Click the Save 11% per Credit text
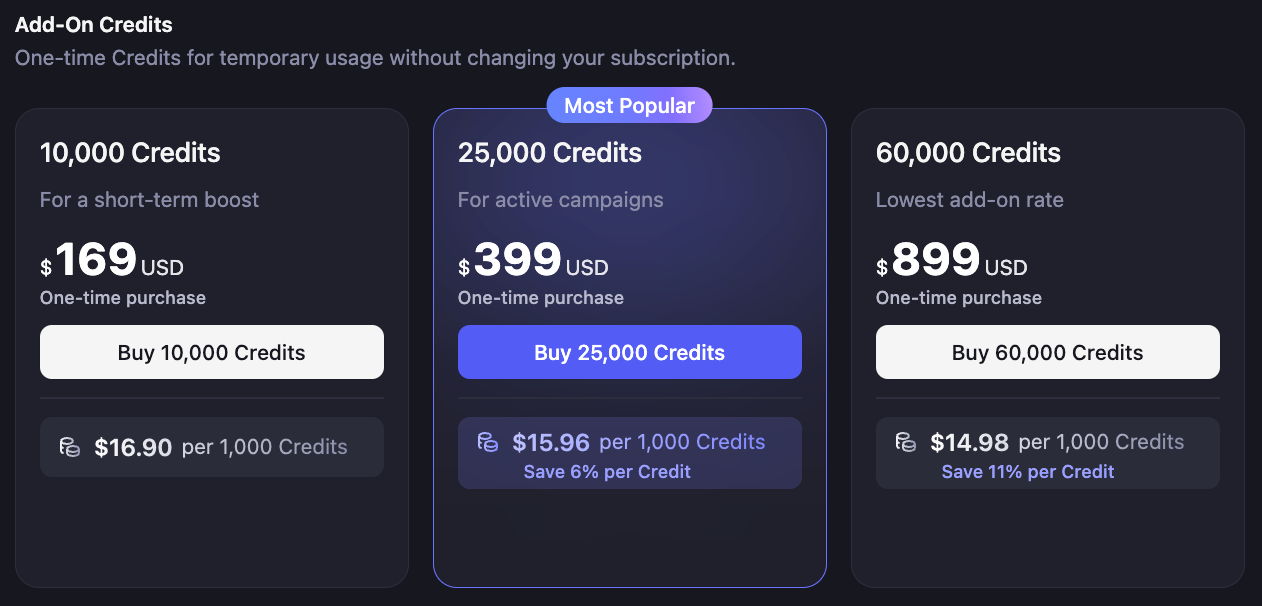 click(1028, 472)
